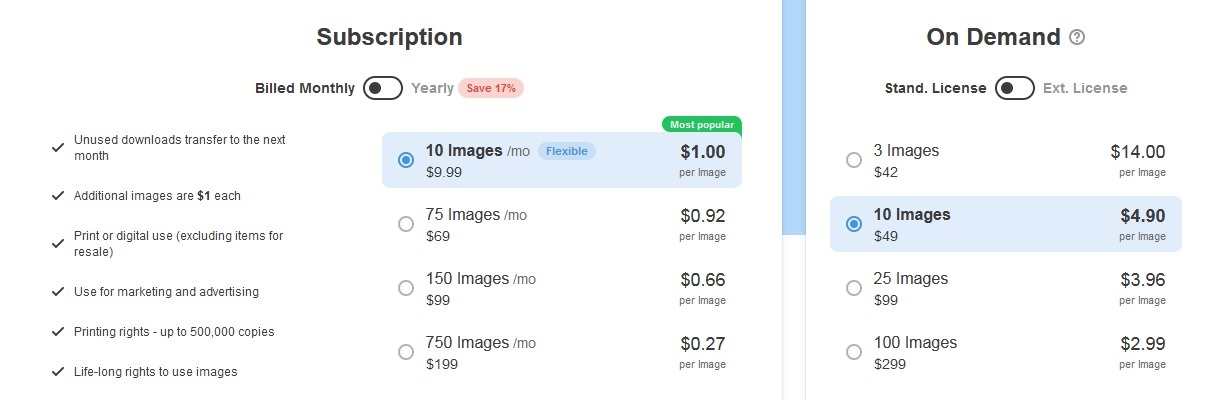Click checkmark beside Life-long rights to use images
1205x400 pixels.
(58, 372)
